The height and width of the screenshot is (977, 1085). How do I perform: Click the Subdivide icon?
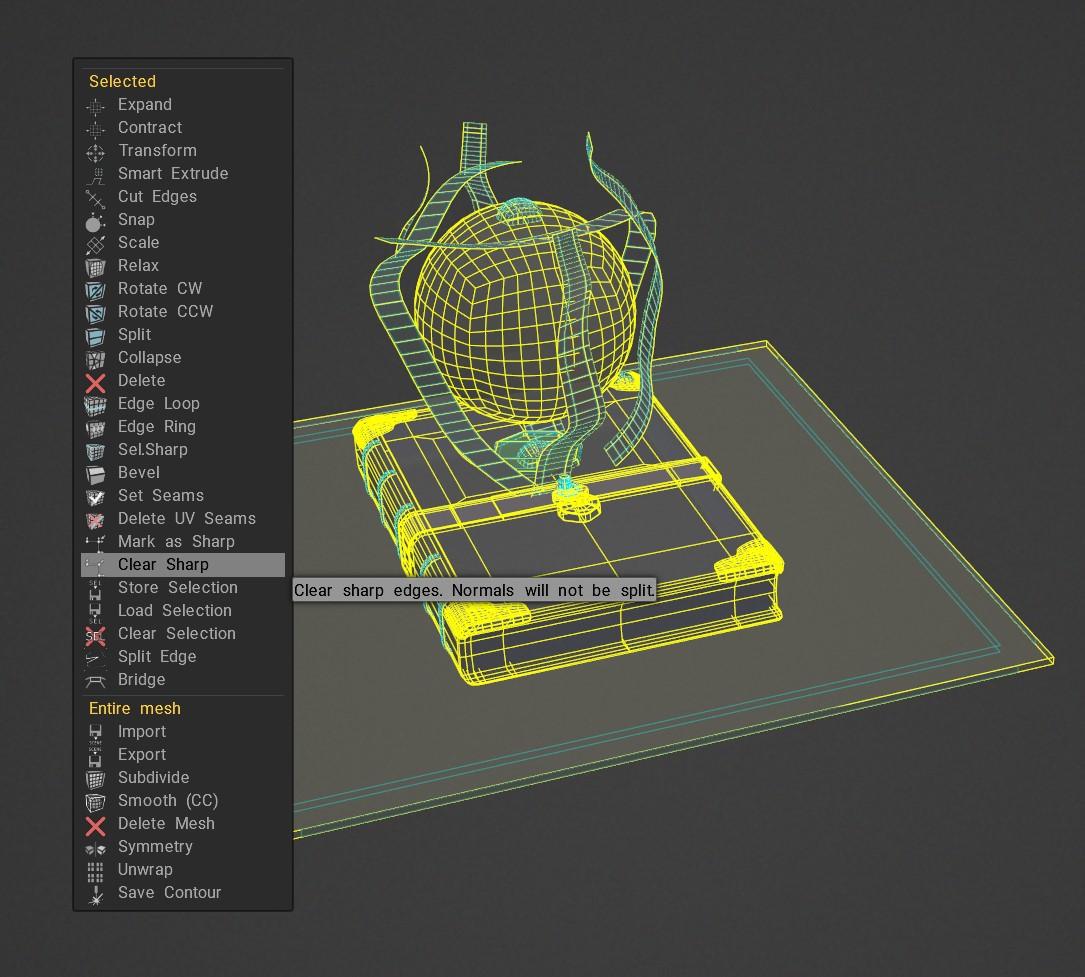(95, 778)
